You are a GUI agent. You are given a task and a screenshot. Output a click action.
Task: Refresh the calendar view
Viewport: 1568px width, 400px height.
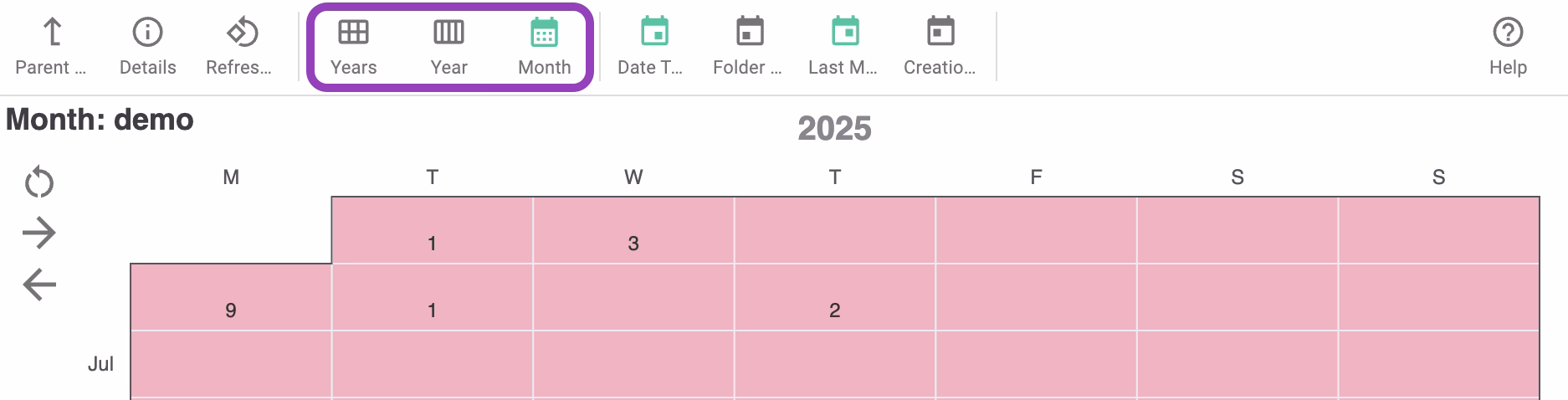(x=239, y=46)
